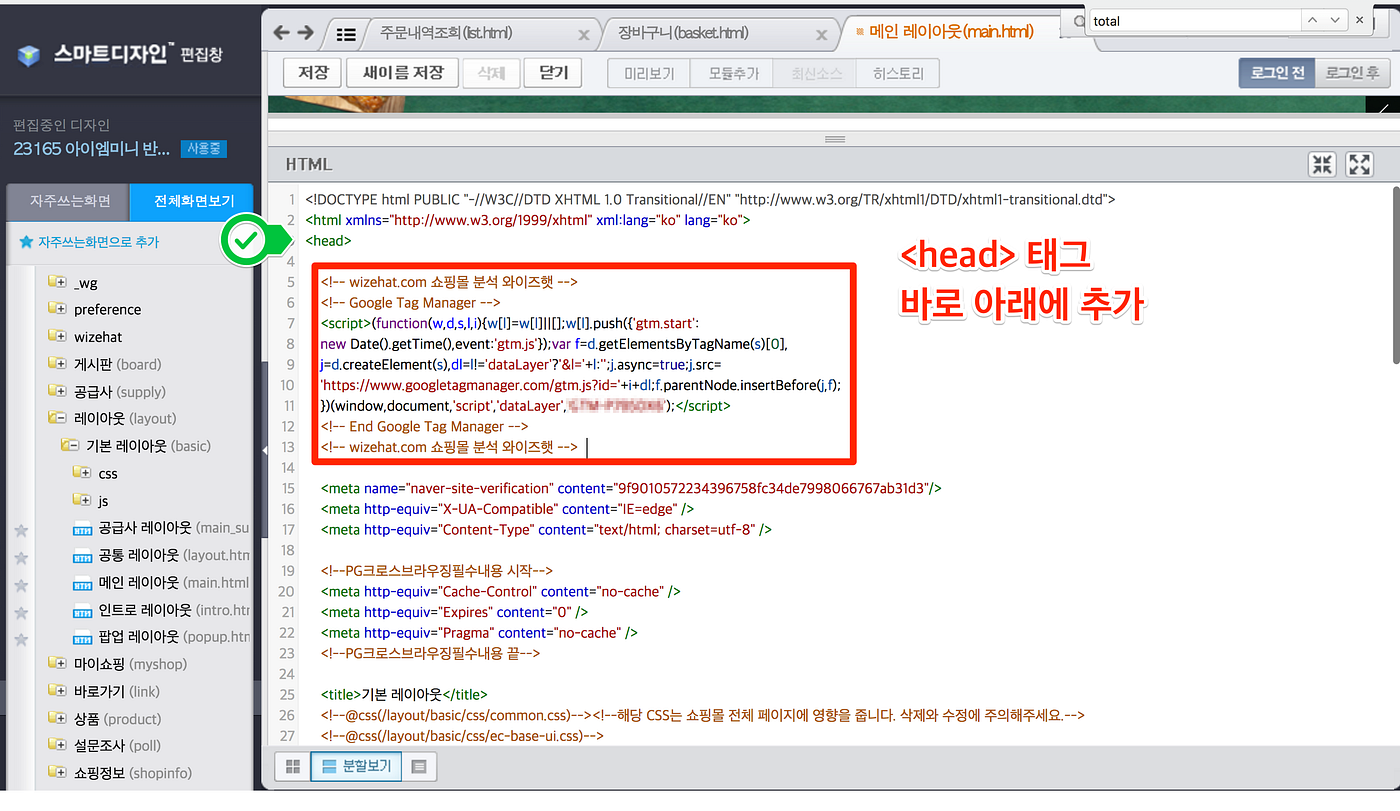Toggle the 분할보기 split view
The image size is (1400, 811).
tap(356, 766)
